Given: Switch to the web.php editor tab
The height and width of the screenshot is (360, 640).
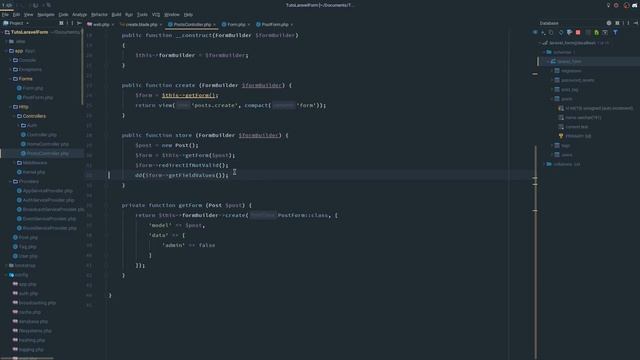Looking at the screenshot, I should [x=101, y=24].
